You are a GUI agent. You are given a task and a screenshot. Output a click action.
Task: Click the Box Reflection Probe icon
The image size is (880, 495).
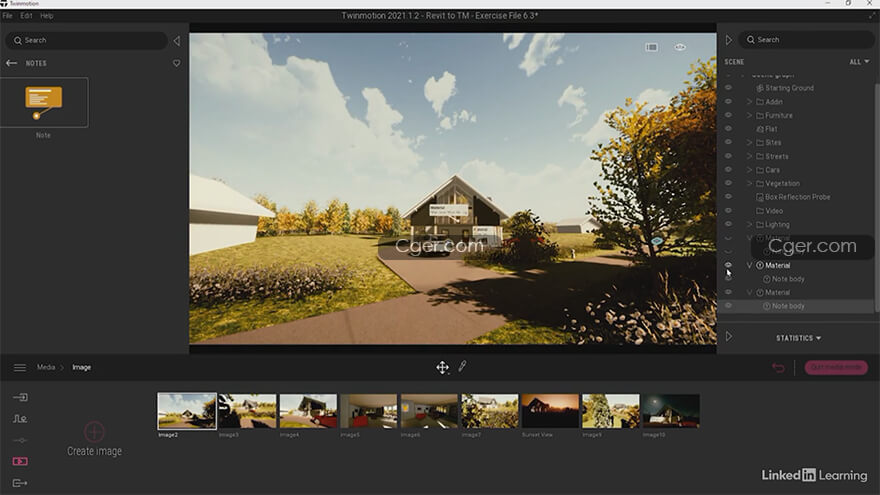click(x=759, y=197)
